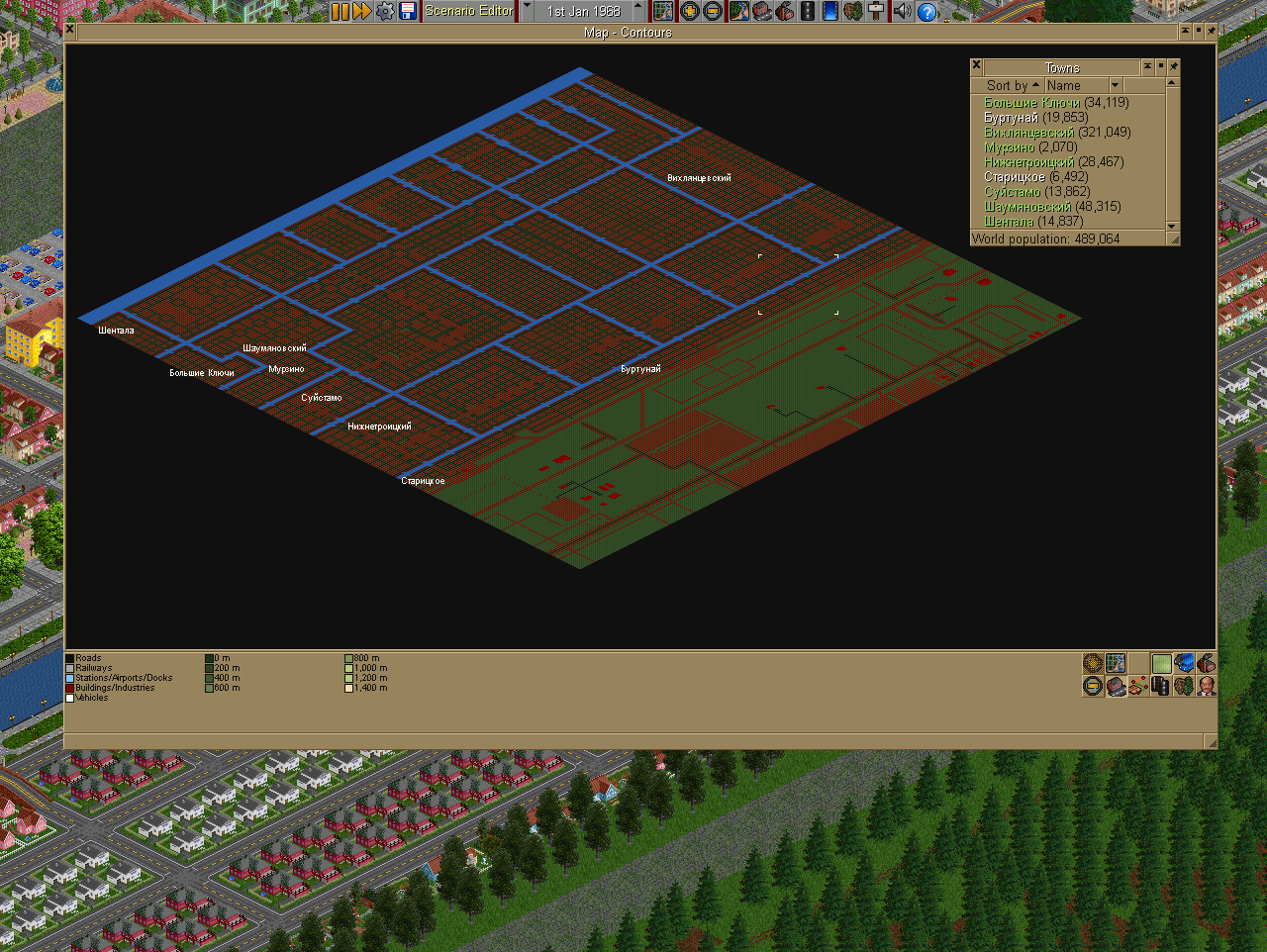Zoom out the smallmap

coord(1093,686)
